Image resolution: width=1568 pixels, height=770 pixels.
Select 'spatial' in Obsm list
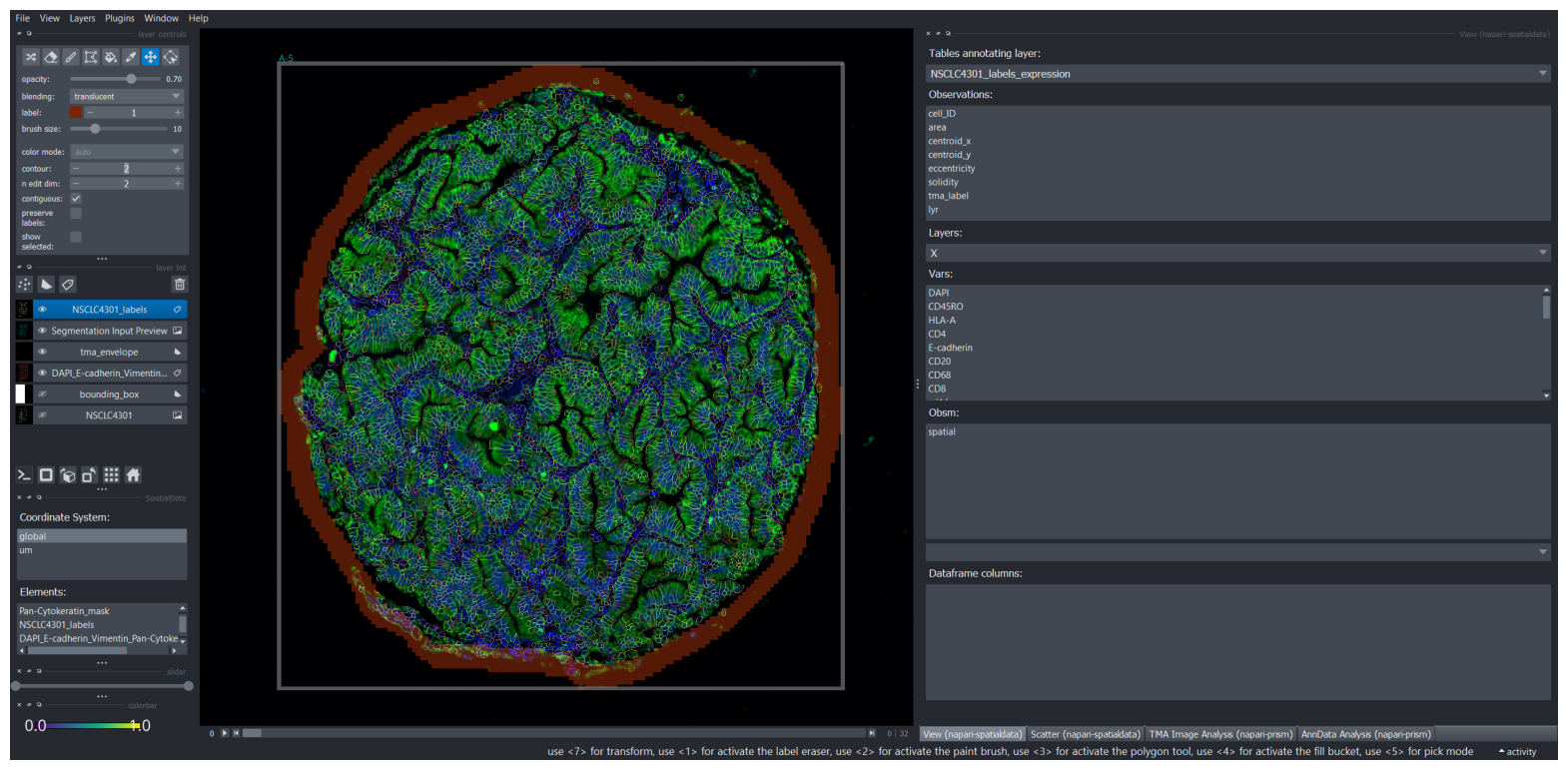click(x=941, y=432)
